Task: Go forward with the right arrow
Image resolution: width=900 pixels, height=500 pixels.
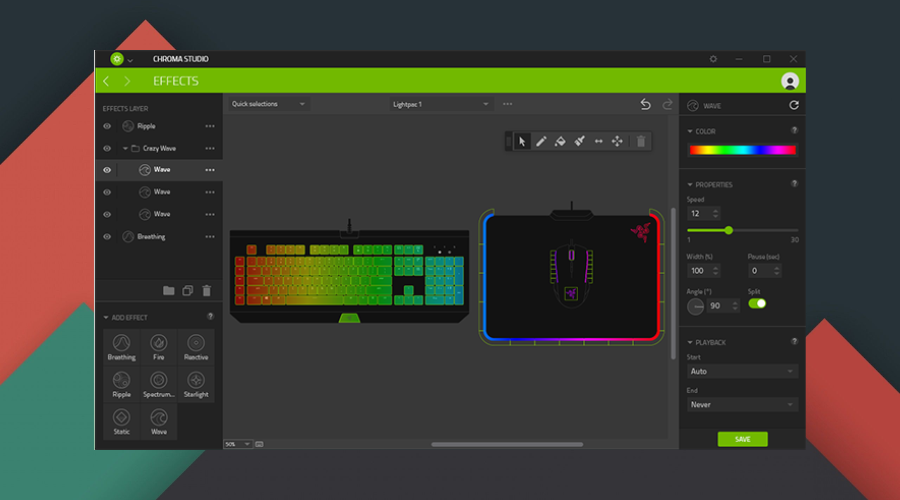Action: [127, 81]
